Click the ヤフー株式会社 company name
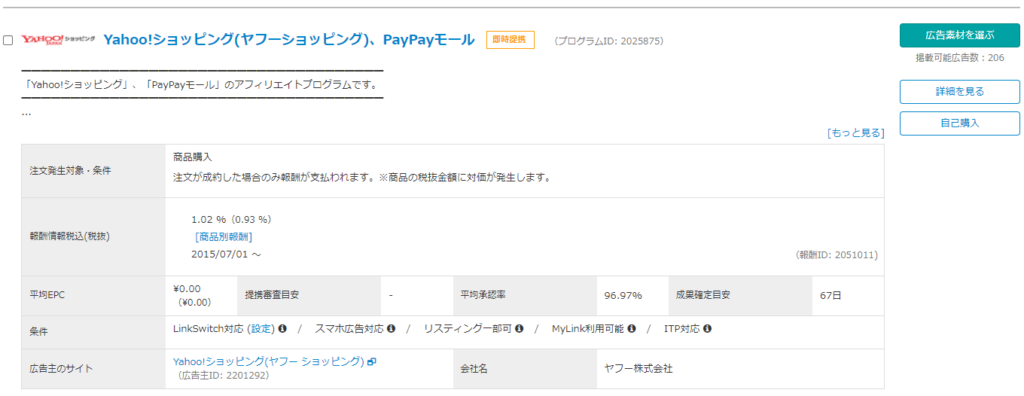This screenshot has height=396, width=1024. click(639, 369)
